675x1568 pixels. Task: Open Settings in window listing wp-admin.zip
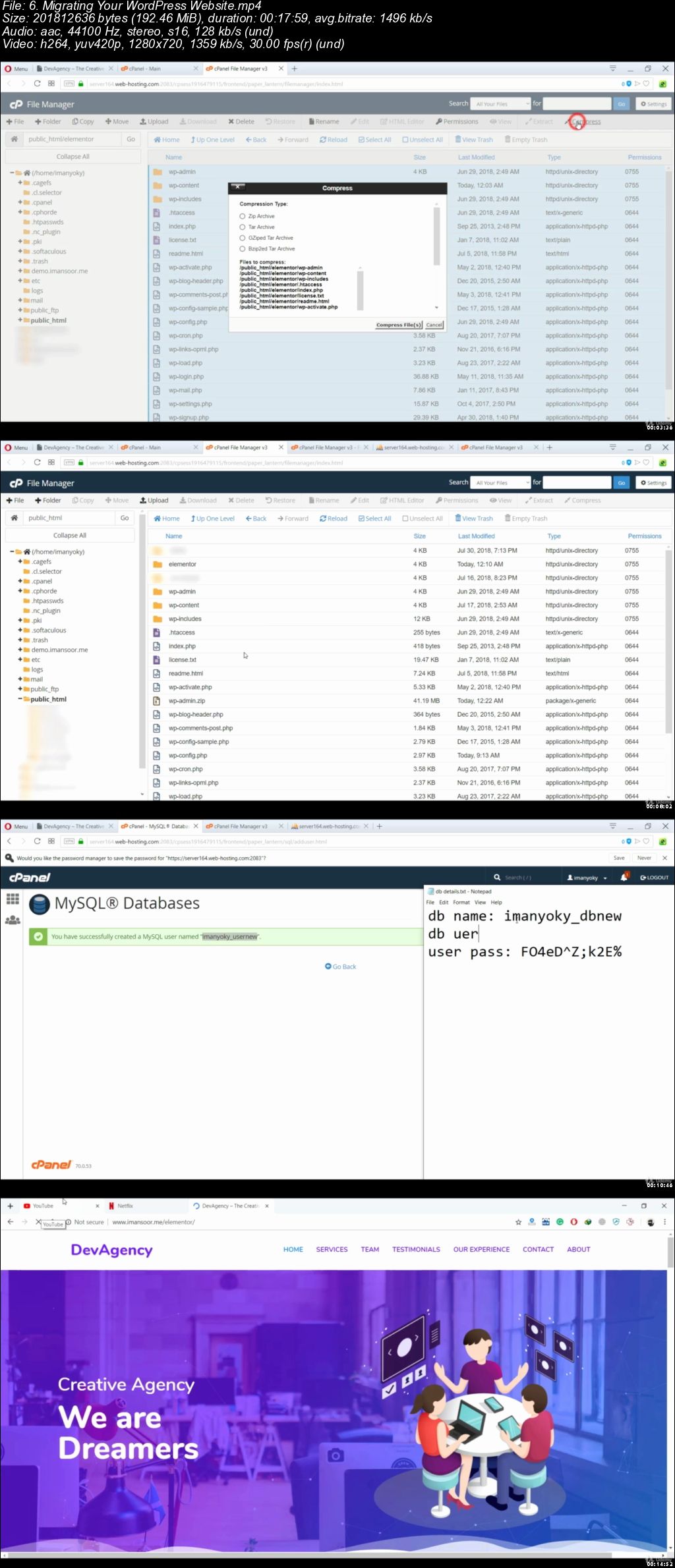pyautogui.click(x=654, y=483)
